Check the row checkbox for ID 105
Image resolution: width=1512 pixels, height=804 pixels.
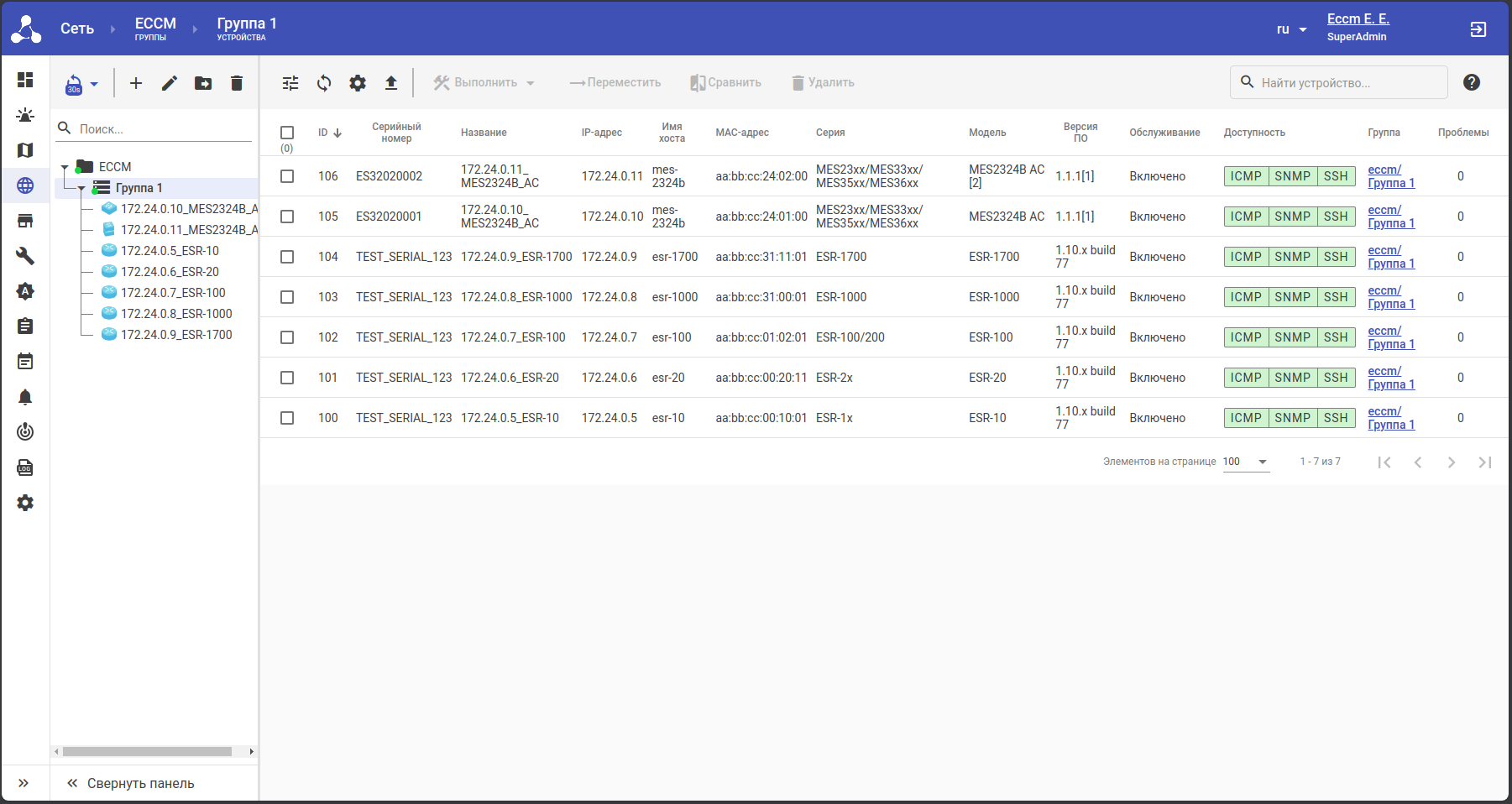287,217
